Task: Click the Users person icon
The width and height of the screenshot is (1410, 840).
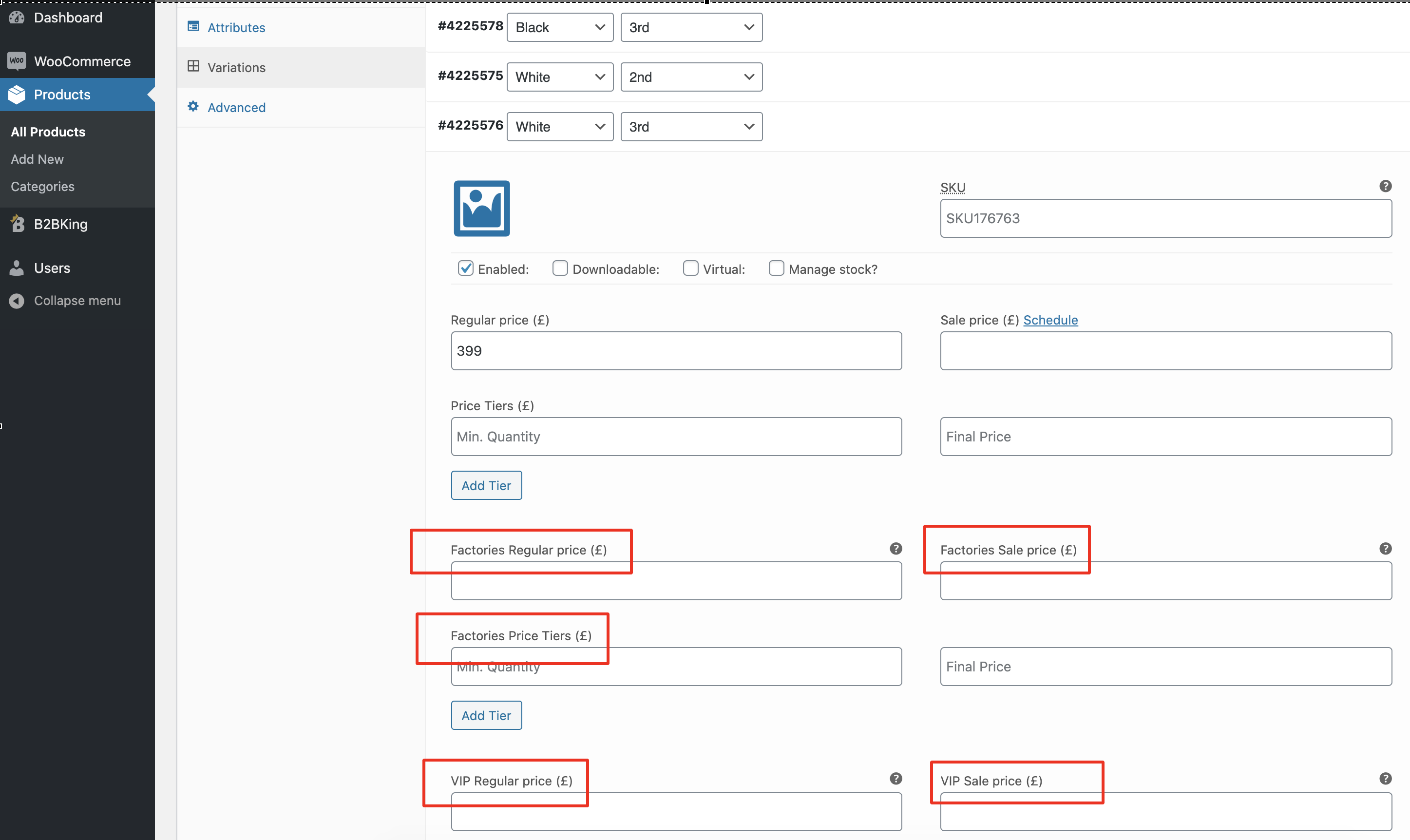Action: click(x=17, y=267)
